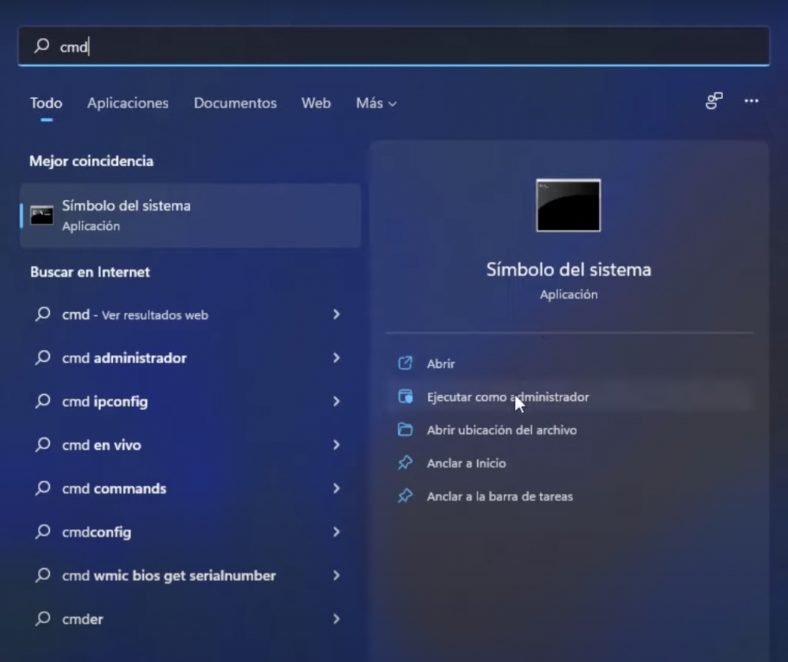
Task: Switch to the Documentos tab
Action: (x=235, y=103)
